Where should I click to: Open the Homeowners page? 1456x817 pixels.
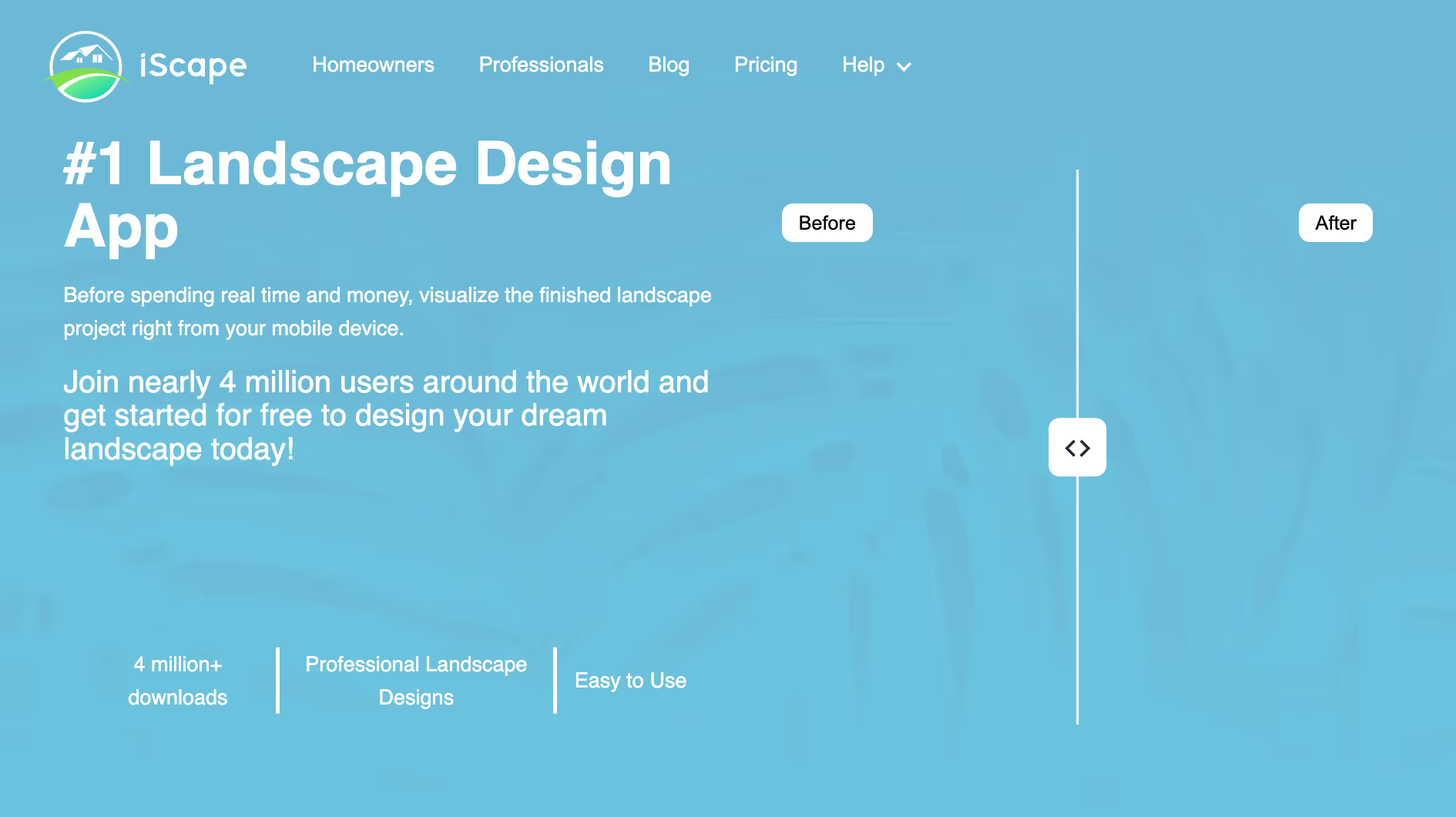pyautogui.click(x=373, y=65)
